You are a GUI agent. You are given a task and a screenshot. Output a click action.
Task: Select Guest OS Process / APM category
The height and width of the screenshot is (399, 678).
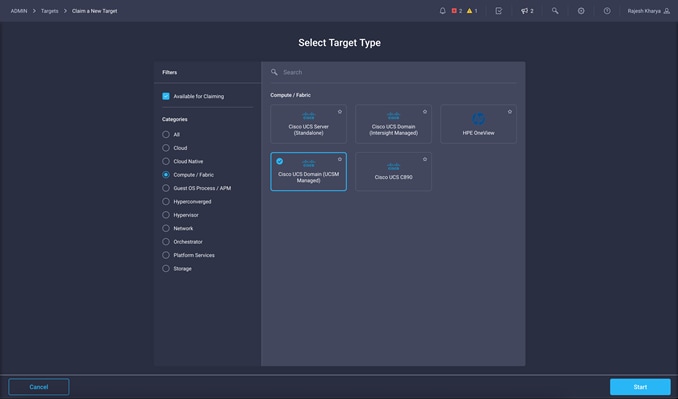point(166,188)
